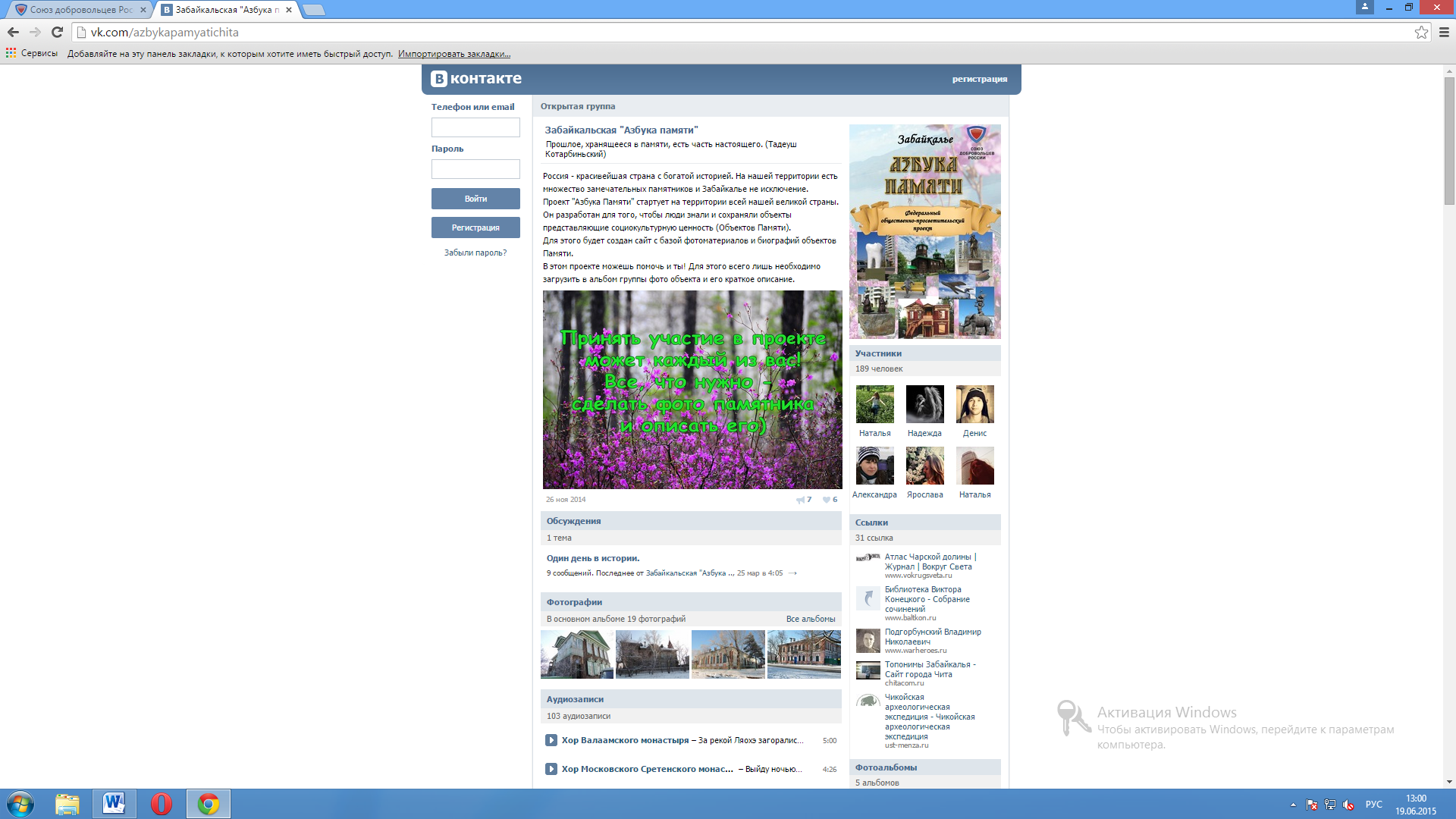Viewport: 1456px width, 819px height.
Task: Click Импортировать закладки link
Action: (x=454, y=54)
